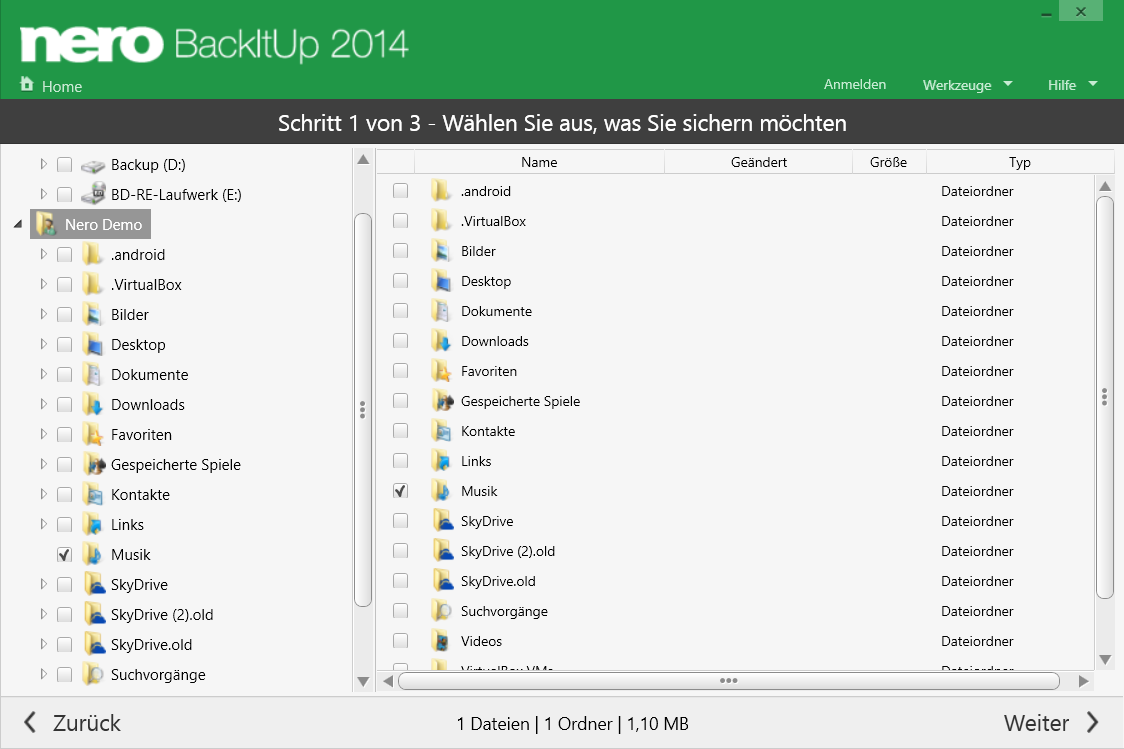Click the SkyDrive cloud folder icon in the tree
This screenshot has height=749, width=1124.
[94, 584]
